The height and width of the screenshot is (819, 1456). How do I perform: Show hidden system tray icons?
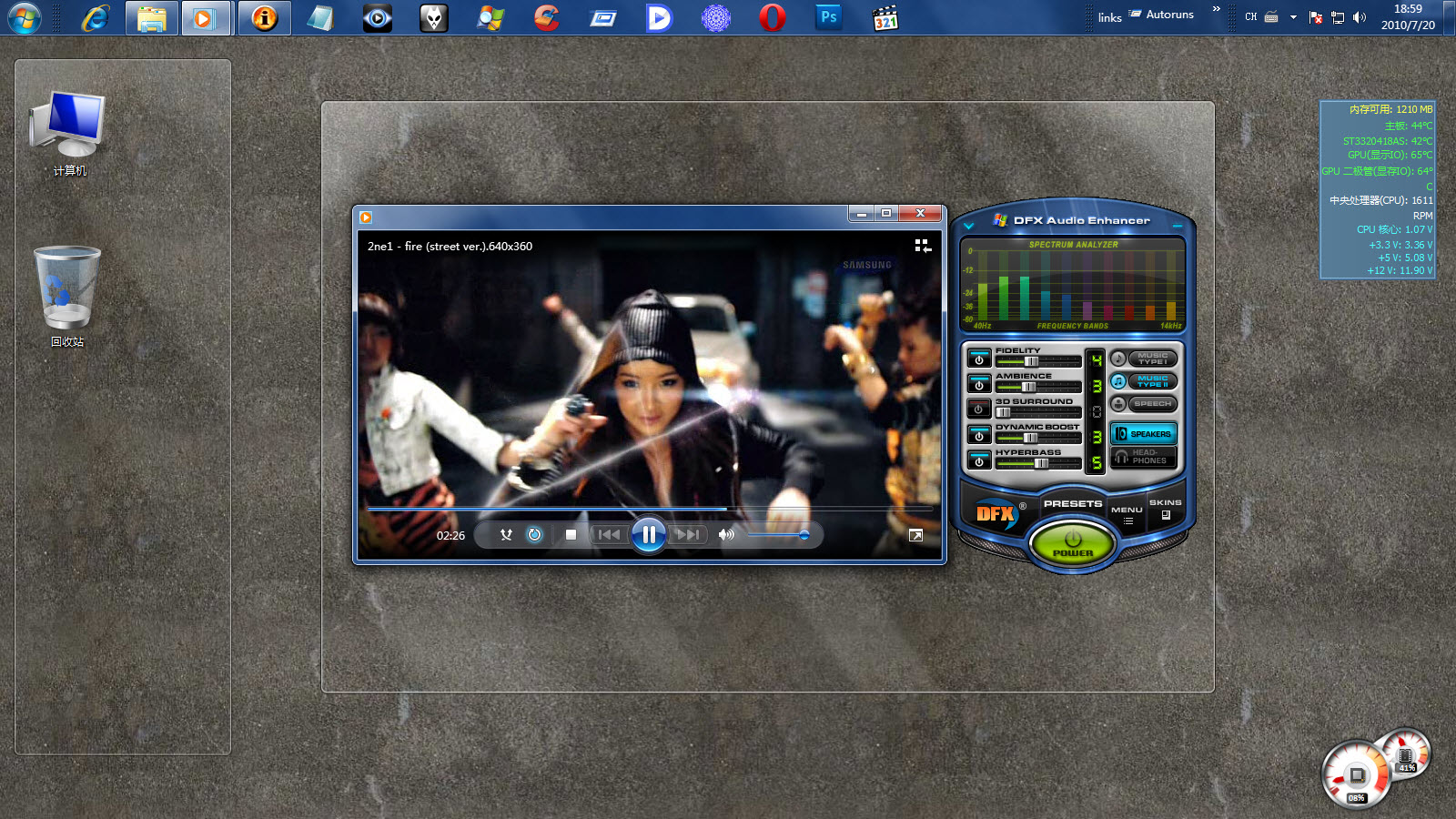click(1293, 17)
